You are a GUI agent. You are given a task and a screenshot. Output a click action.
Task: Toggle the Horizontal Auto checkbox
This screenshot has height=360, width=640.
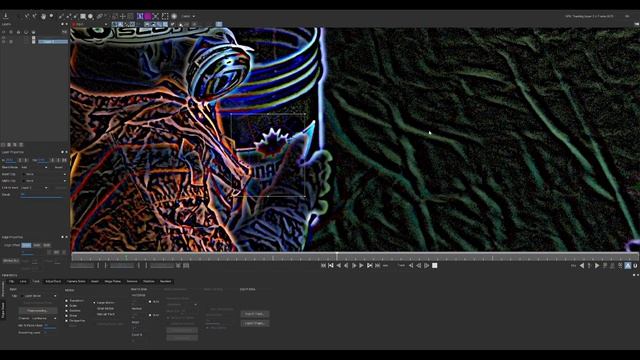point(150,302)
